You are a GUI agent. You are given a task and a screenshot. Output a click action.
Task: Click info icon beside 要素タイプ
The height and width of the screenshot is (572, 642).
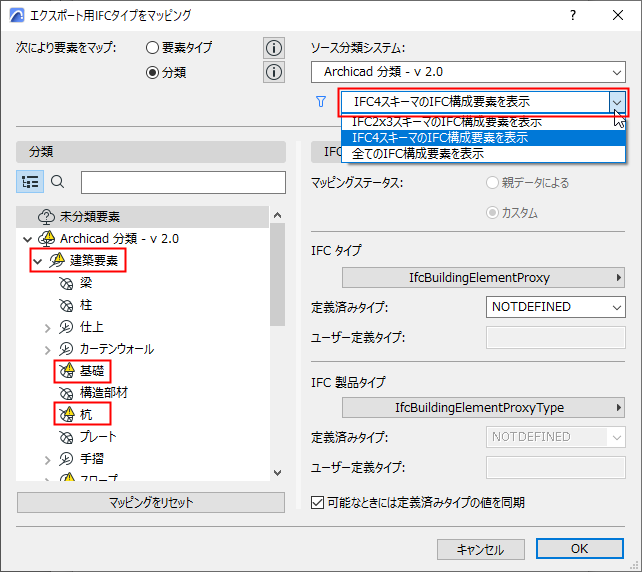[x=274, y=48]
